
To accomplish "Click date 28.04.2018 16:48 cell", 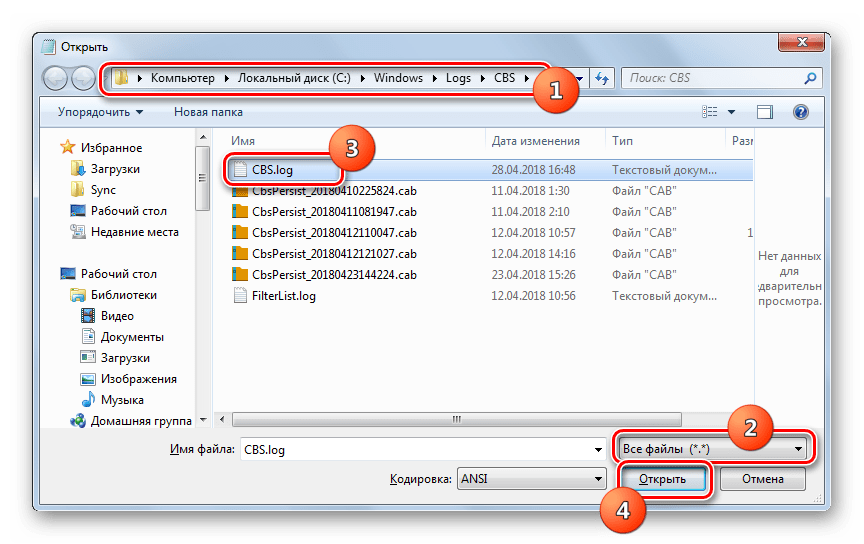I will click(533, 170).
